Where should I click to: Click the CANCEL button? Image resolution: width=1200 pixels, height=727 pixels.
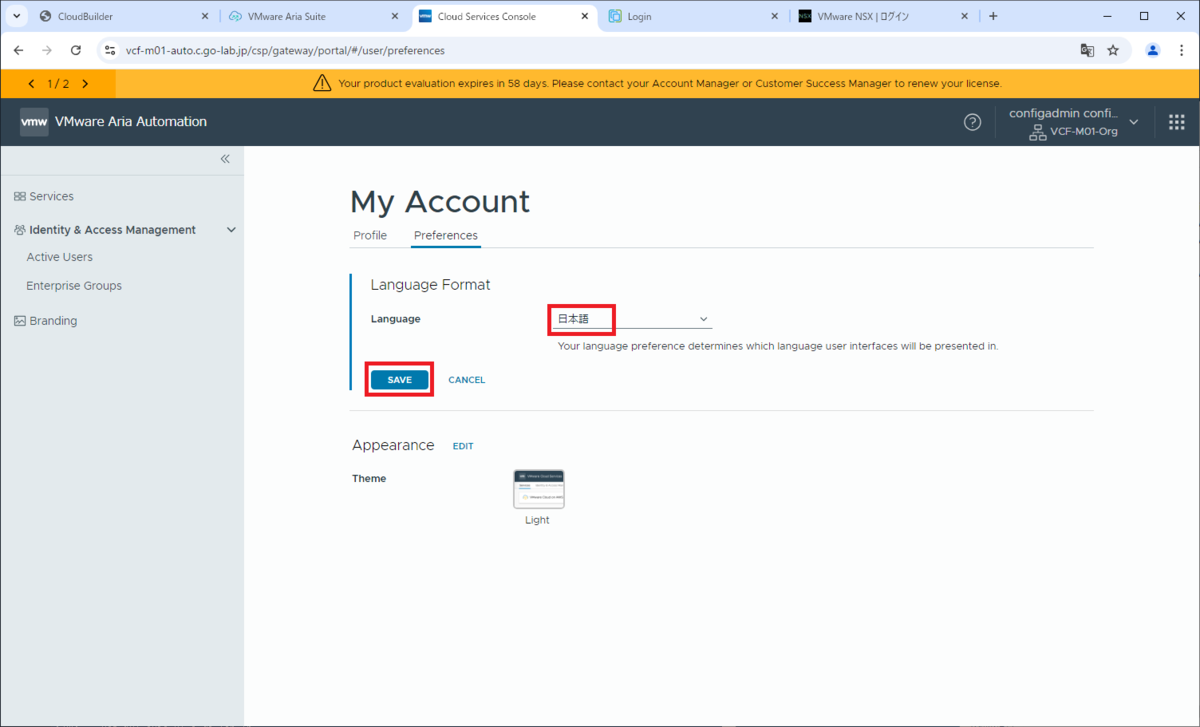click(x=467, y=380)
